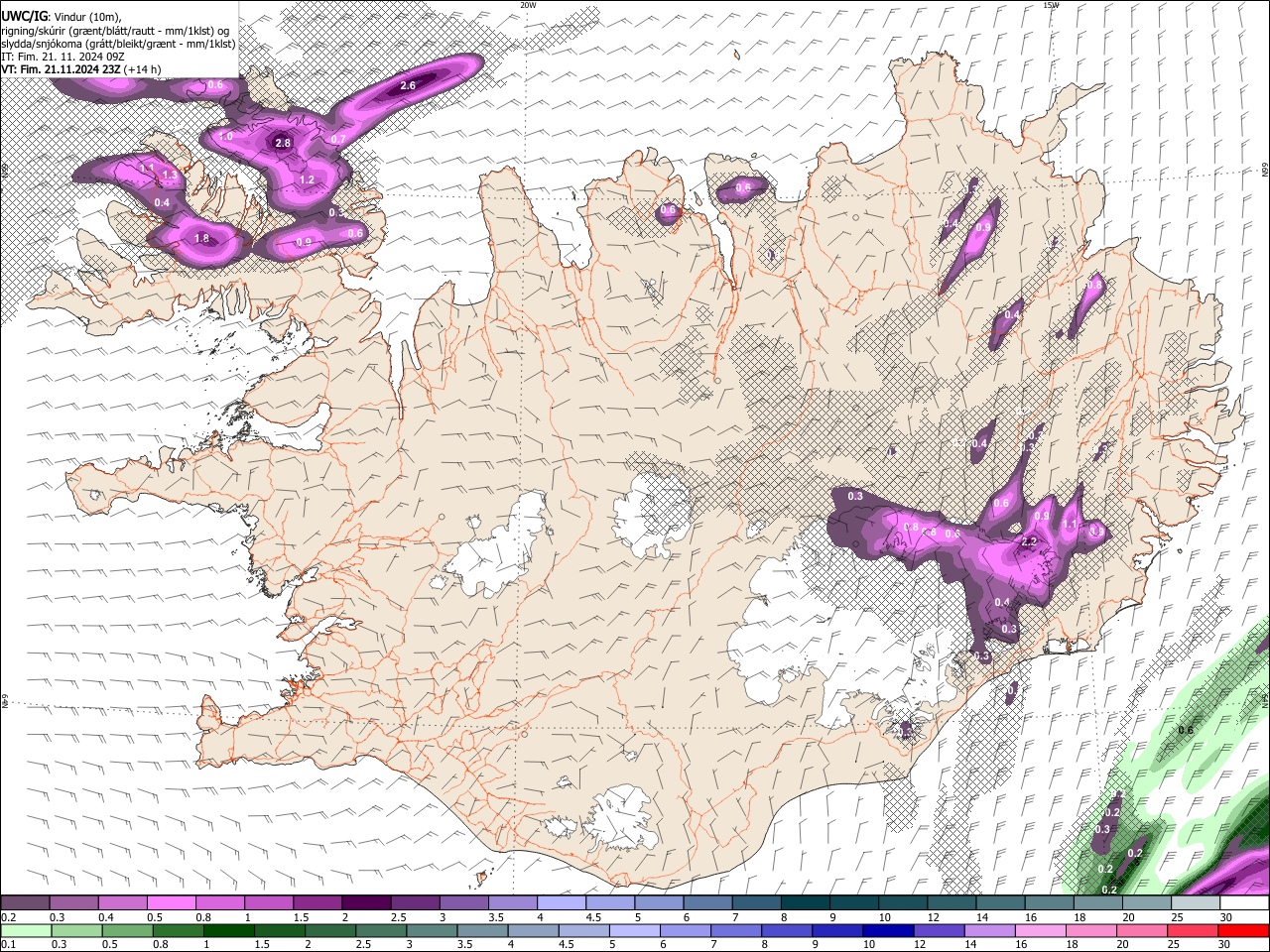Screen dimensions: 1270x952
Task: Click the 'slydda/snjókoma (grátt/bleikt/grænt' legend line
Action: [118, 44]
